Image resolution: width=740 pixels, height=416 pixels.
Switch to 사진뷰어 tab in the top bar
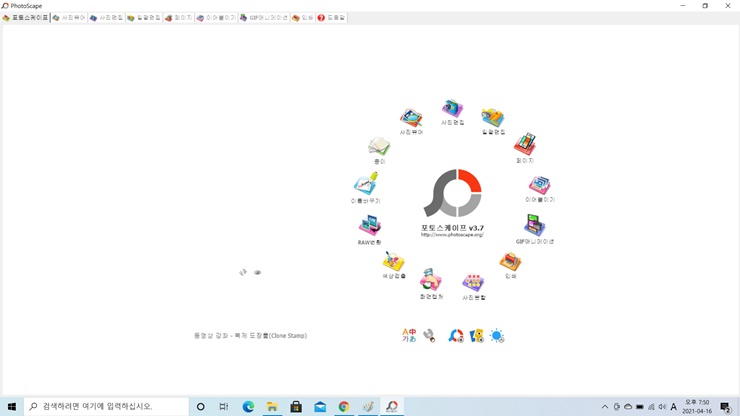pos(69,18)
